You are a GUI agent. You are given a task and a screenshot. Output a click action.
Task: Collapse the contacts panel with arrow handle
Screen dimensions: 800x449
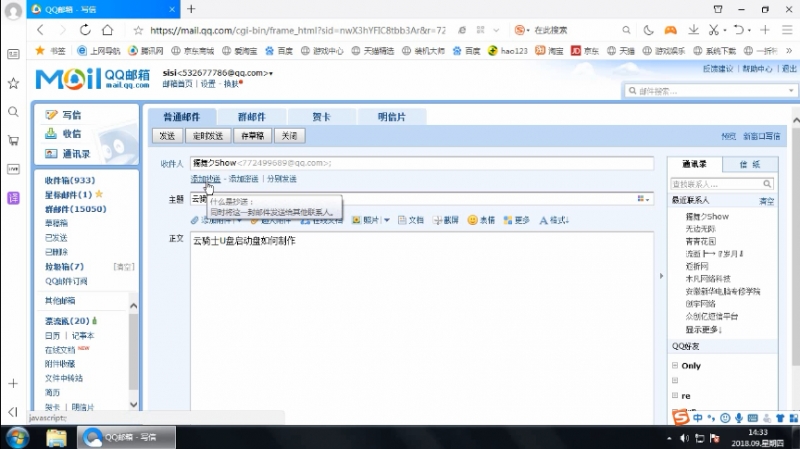pos(661,276)
